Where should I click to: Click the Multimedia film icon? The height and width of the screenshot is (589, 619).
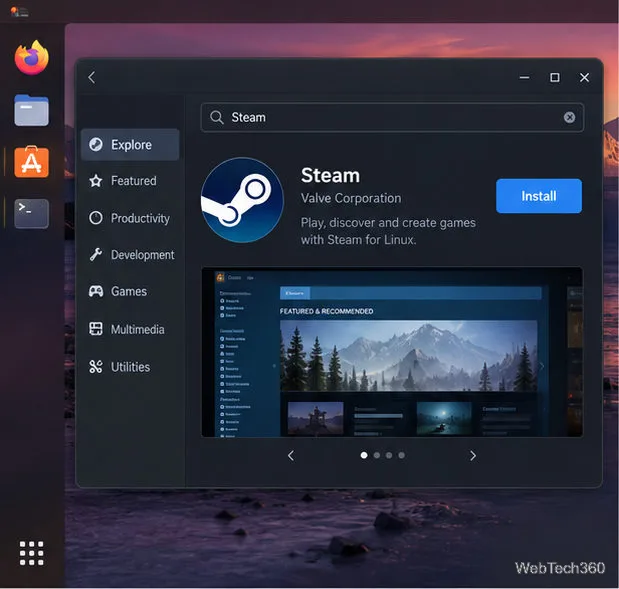(x=96, y=329)
